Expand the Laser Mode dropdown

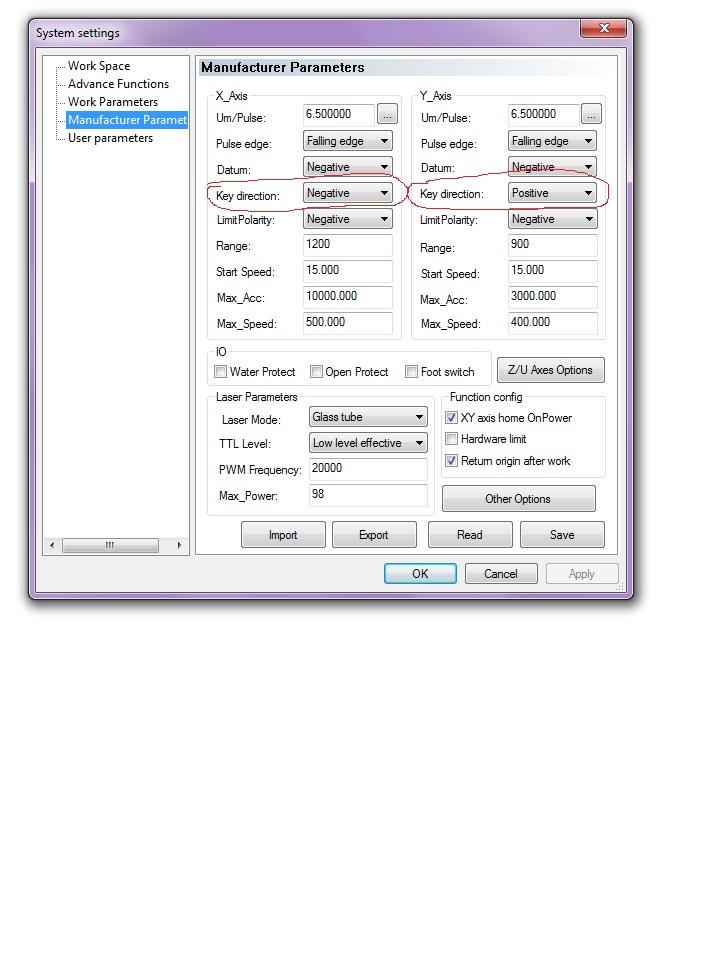pyautogui.click(x=367, y=417)
